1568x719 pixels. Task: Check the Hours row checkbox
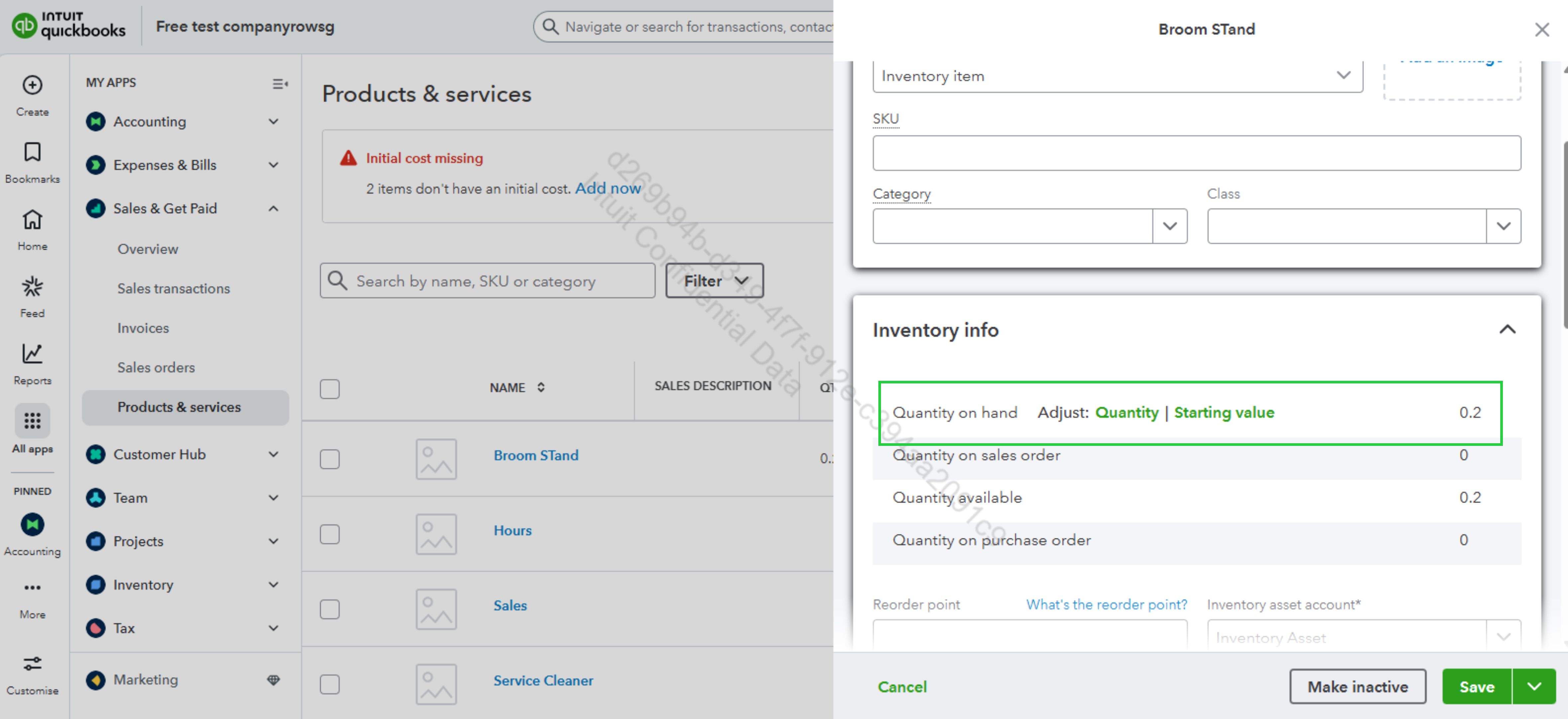coord(330,534)
